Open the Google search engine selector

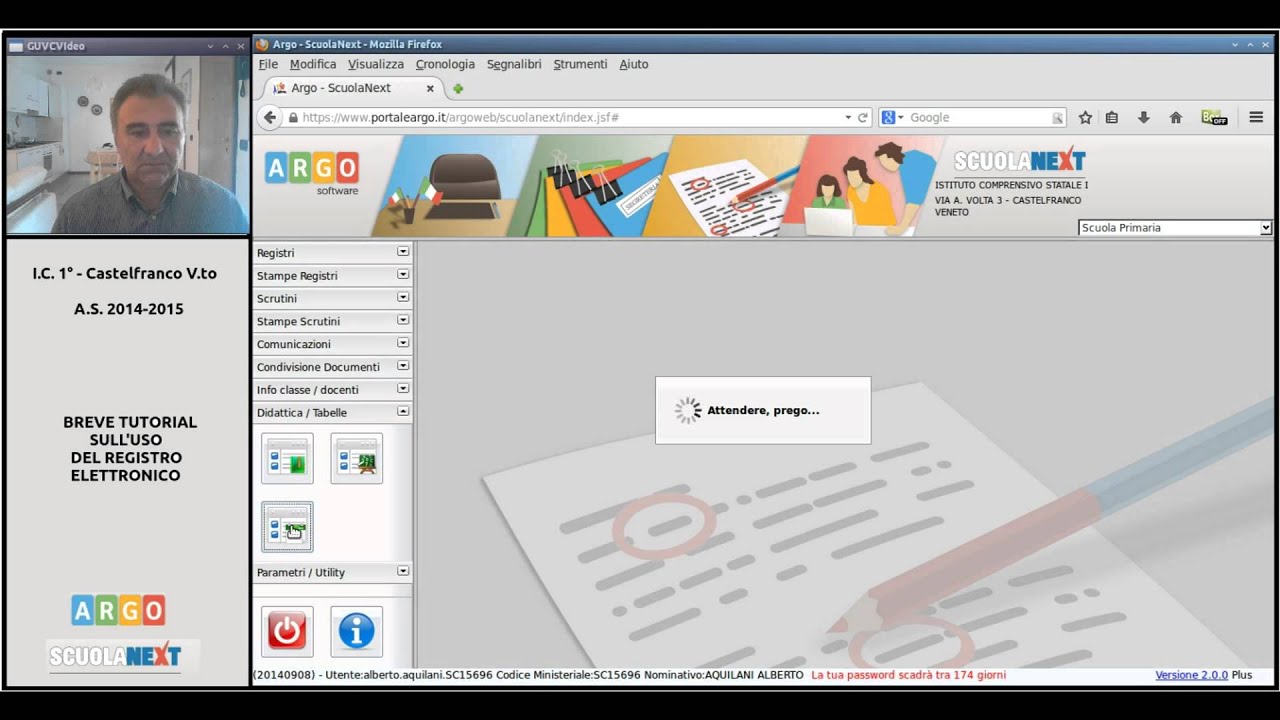[893, 117]
